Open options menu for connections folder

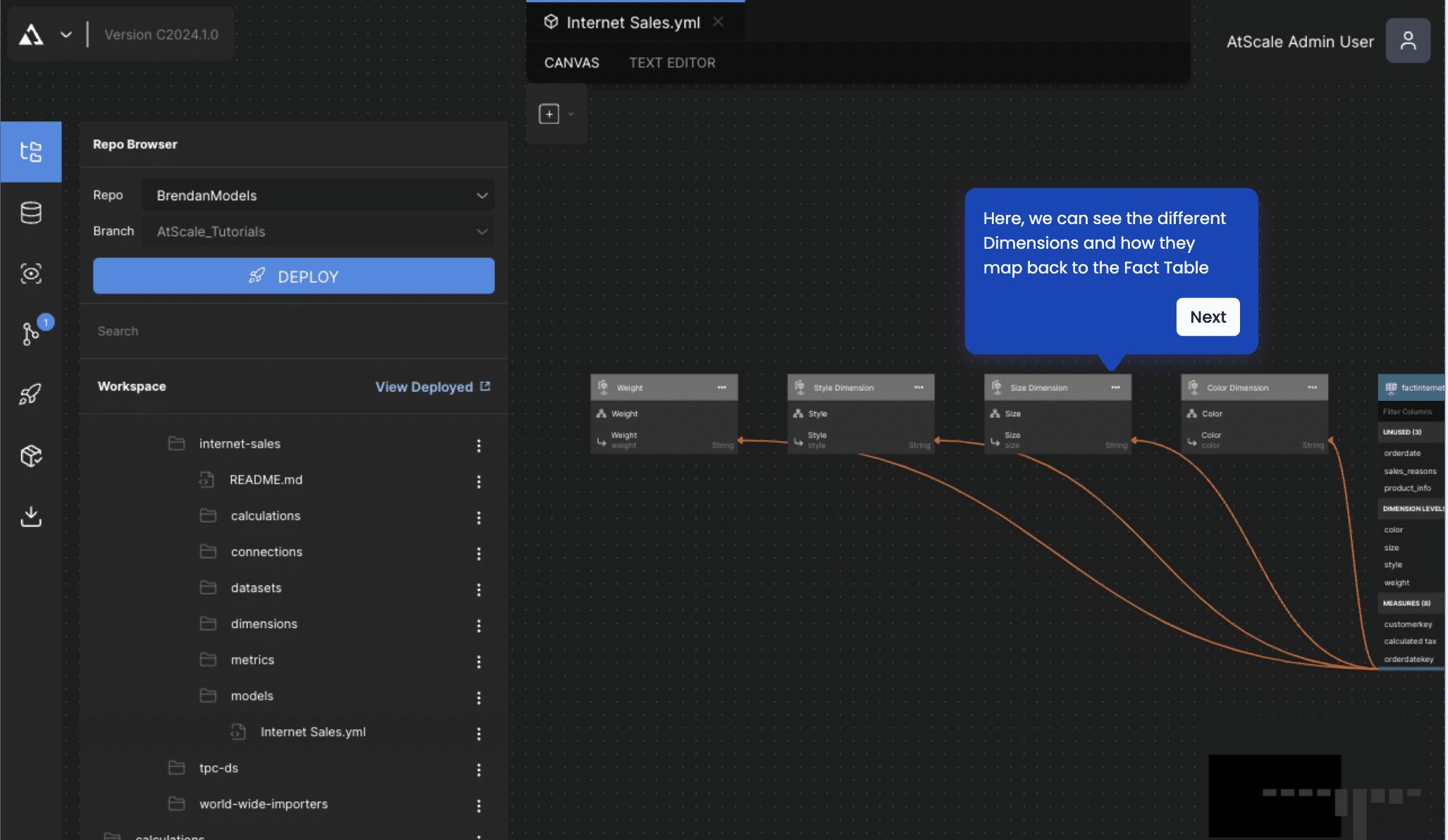point(479,554)
